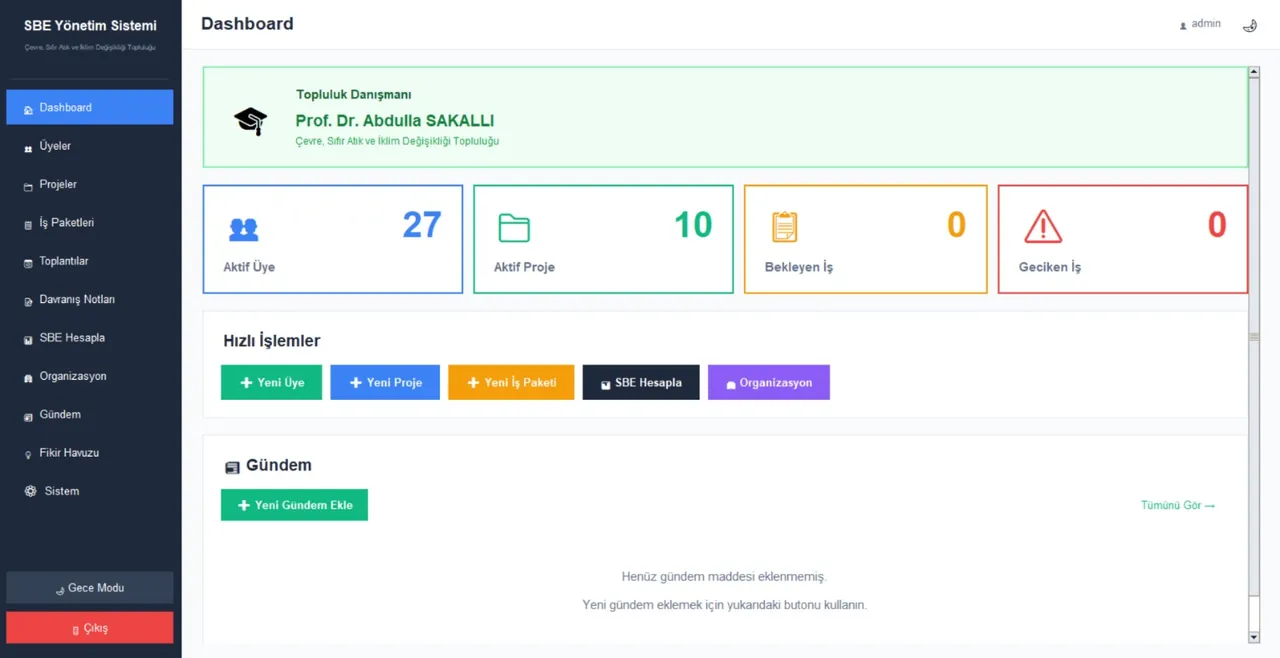Screen dimensions: 1280x658
Task: Select Fikir Havuzu in the sidebar
Action: pyautogui.click(x=90, y=452)
